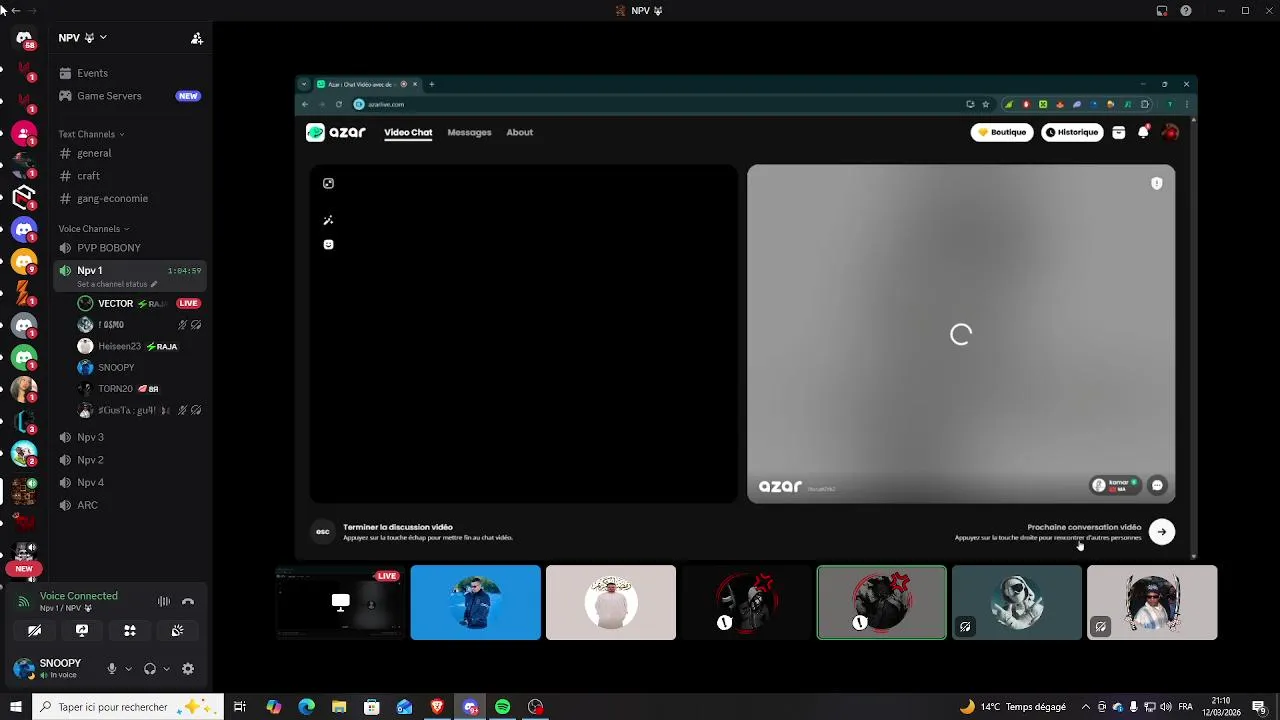Open Discord direct messages home icon
The height and width of the screenshot is (720, 1280).
[x=24, y=38]
